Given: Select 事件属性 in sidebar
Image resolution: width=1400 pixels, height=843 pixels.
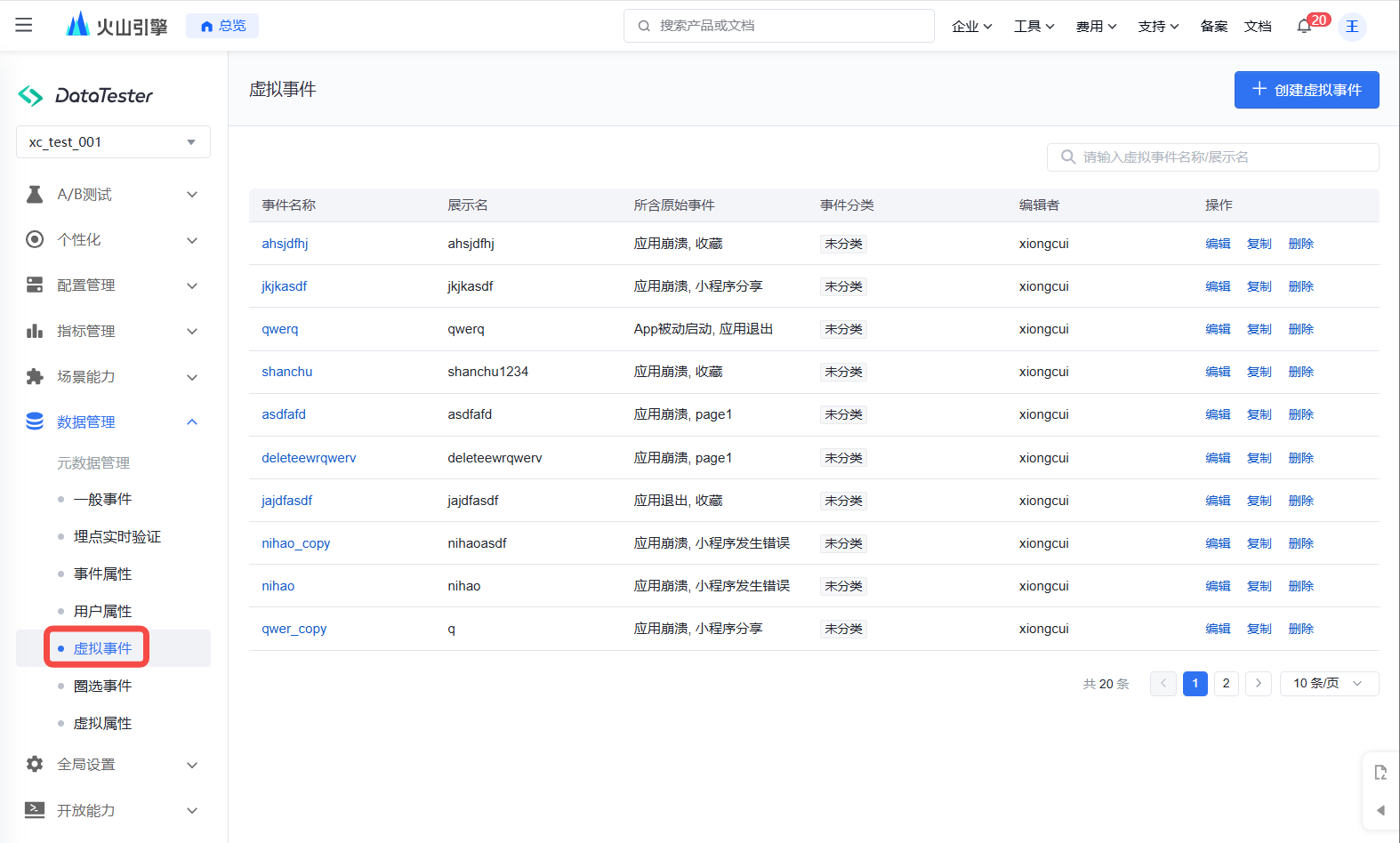Looking at the screenshot, I should 102,574.
